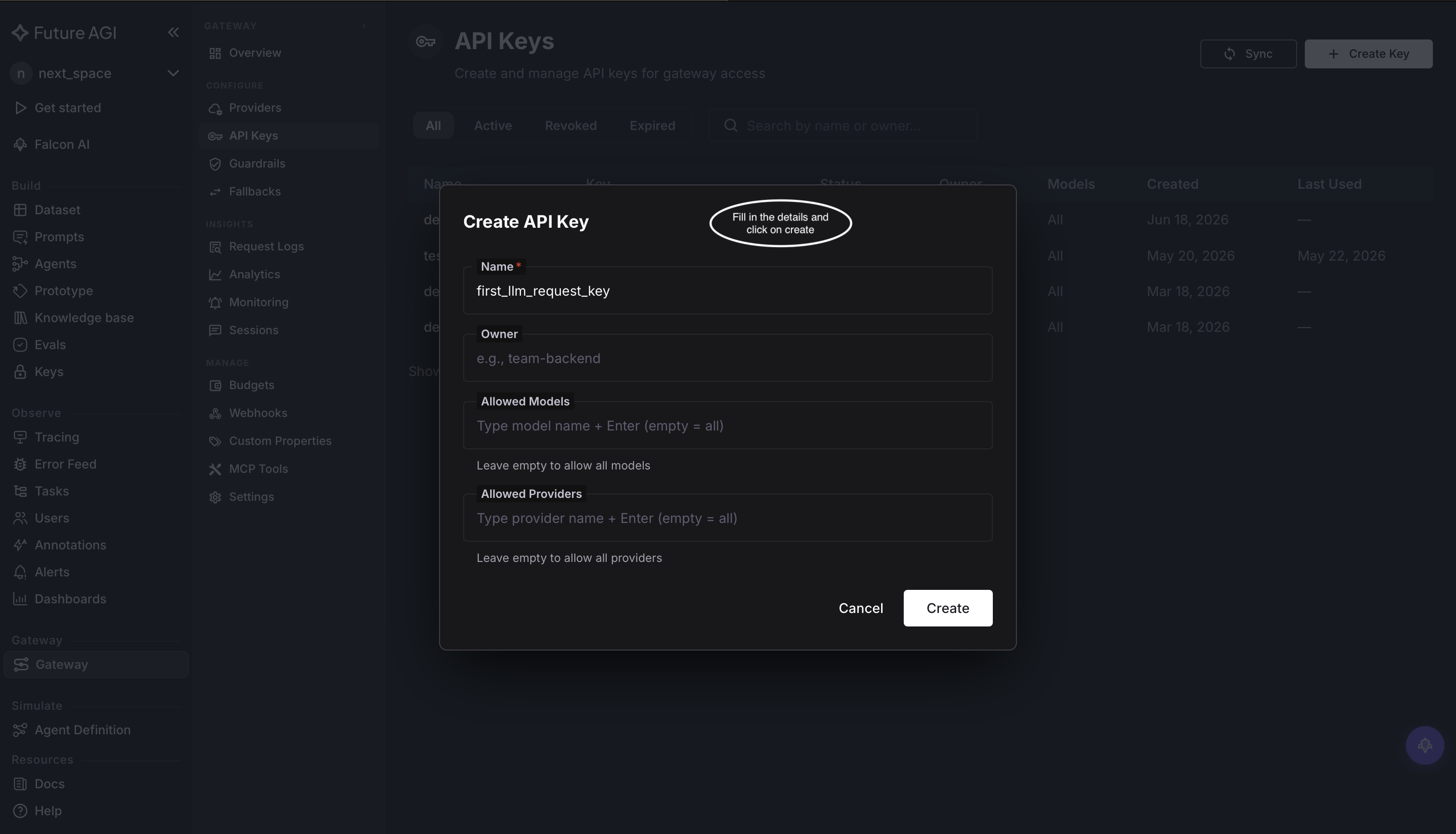Viewport: 1456px width, 834px height.
Task: Open Request Logs under Insights
Action: [266, 247]
